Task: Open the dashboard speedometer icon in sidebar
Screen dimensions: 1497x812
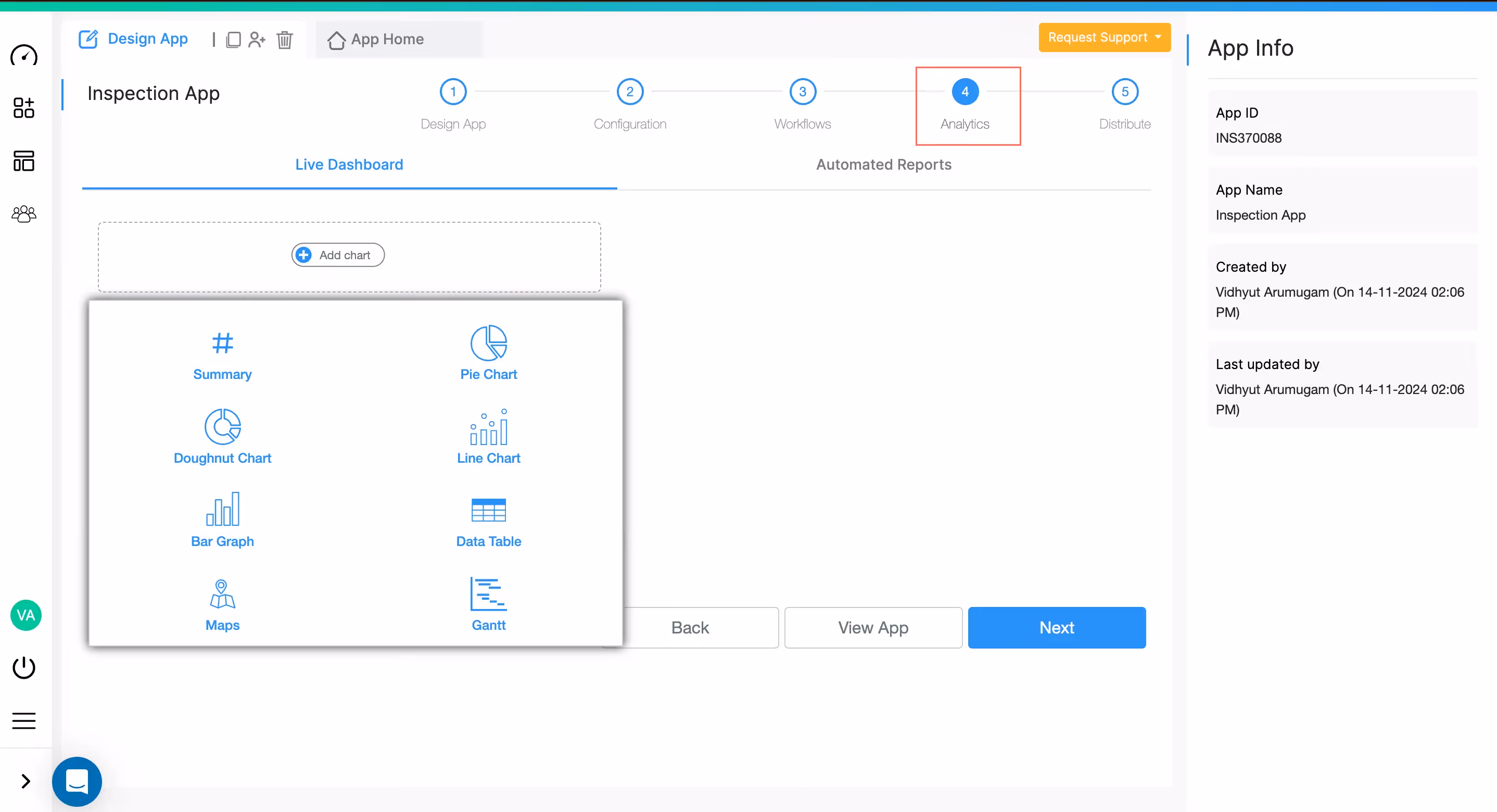Action: (x=24, y=56)
